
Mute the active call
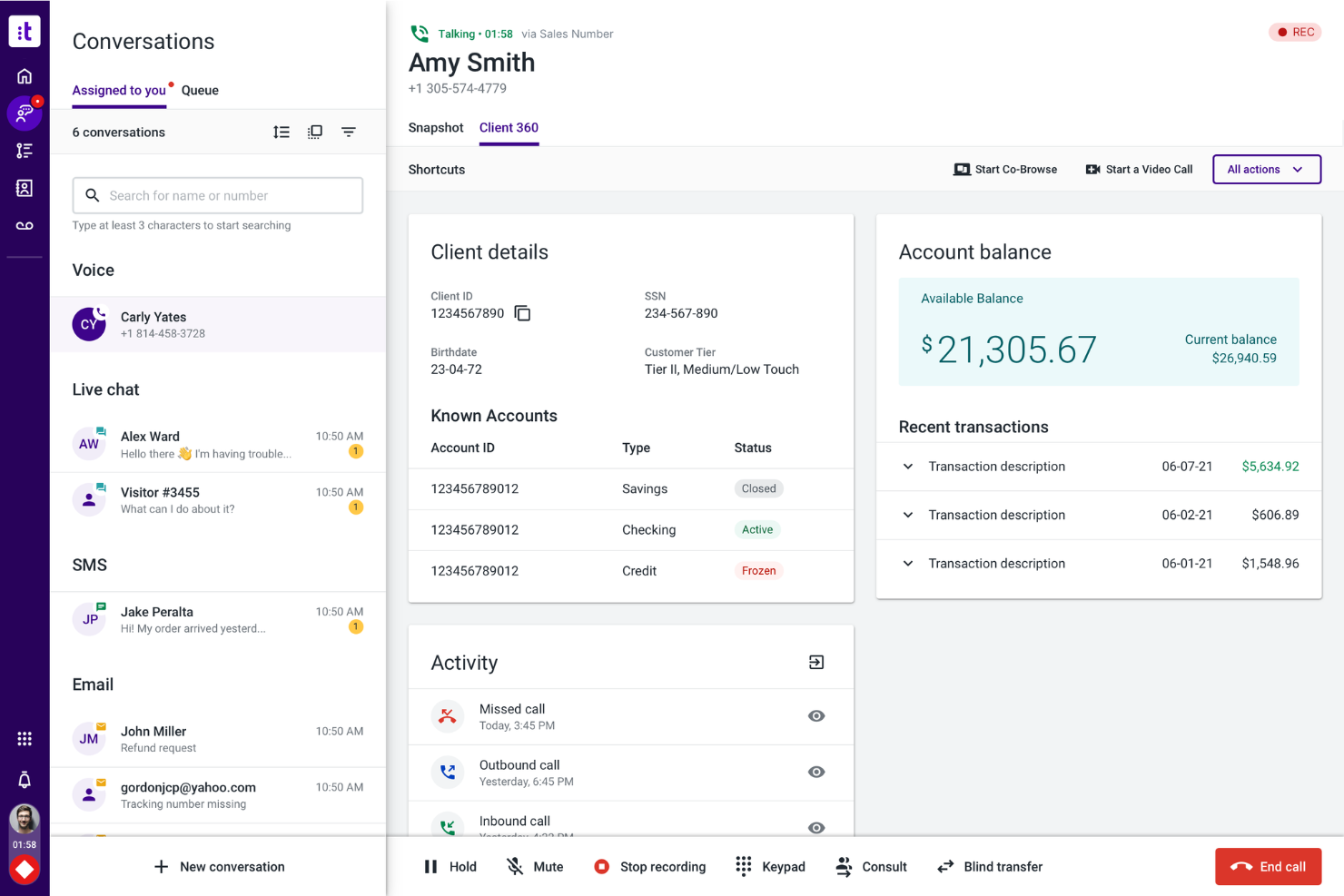(x=534, y=866)
